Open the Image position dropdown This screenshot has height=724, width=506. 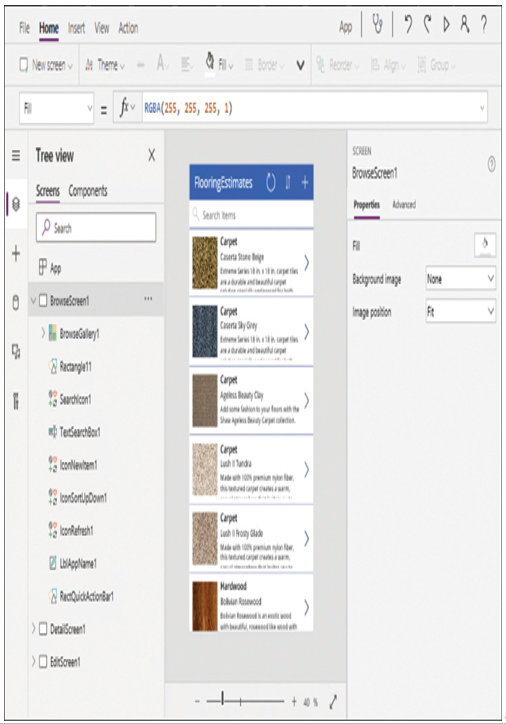461,312
